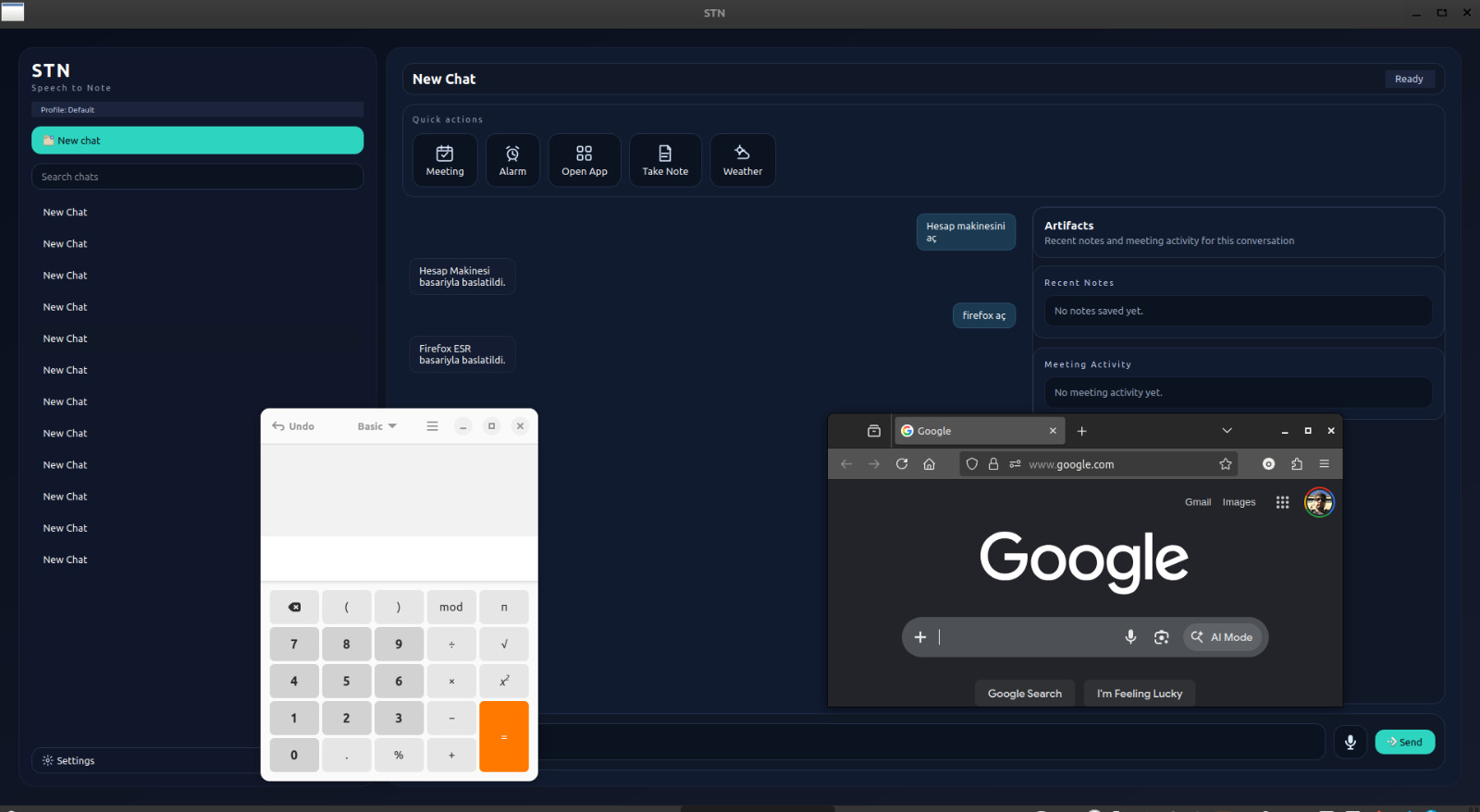1480x812 pixels.
Task: Open the Firefox application menu
Action: coord(1325,464)
